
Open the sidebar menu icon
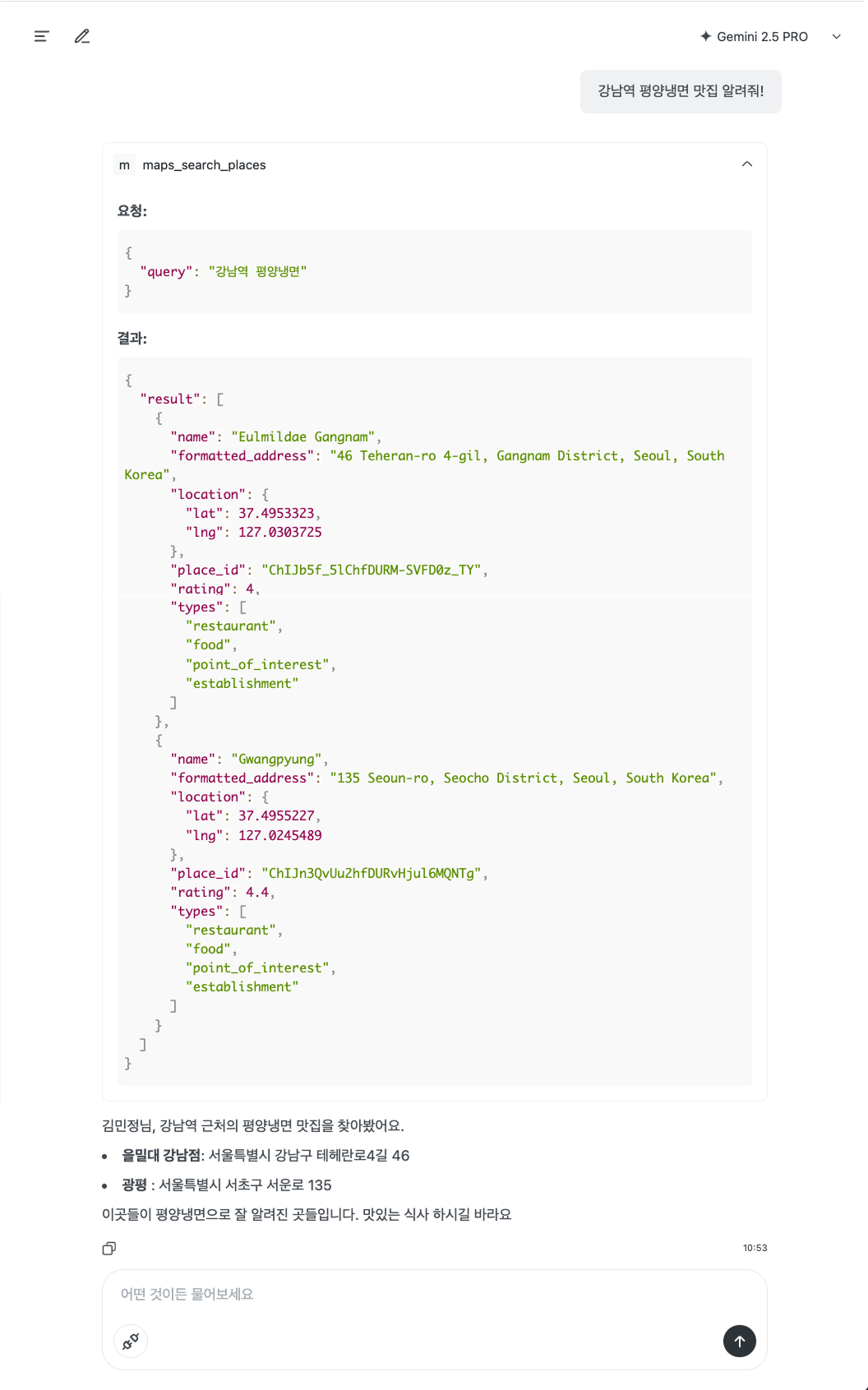[41, 36]
